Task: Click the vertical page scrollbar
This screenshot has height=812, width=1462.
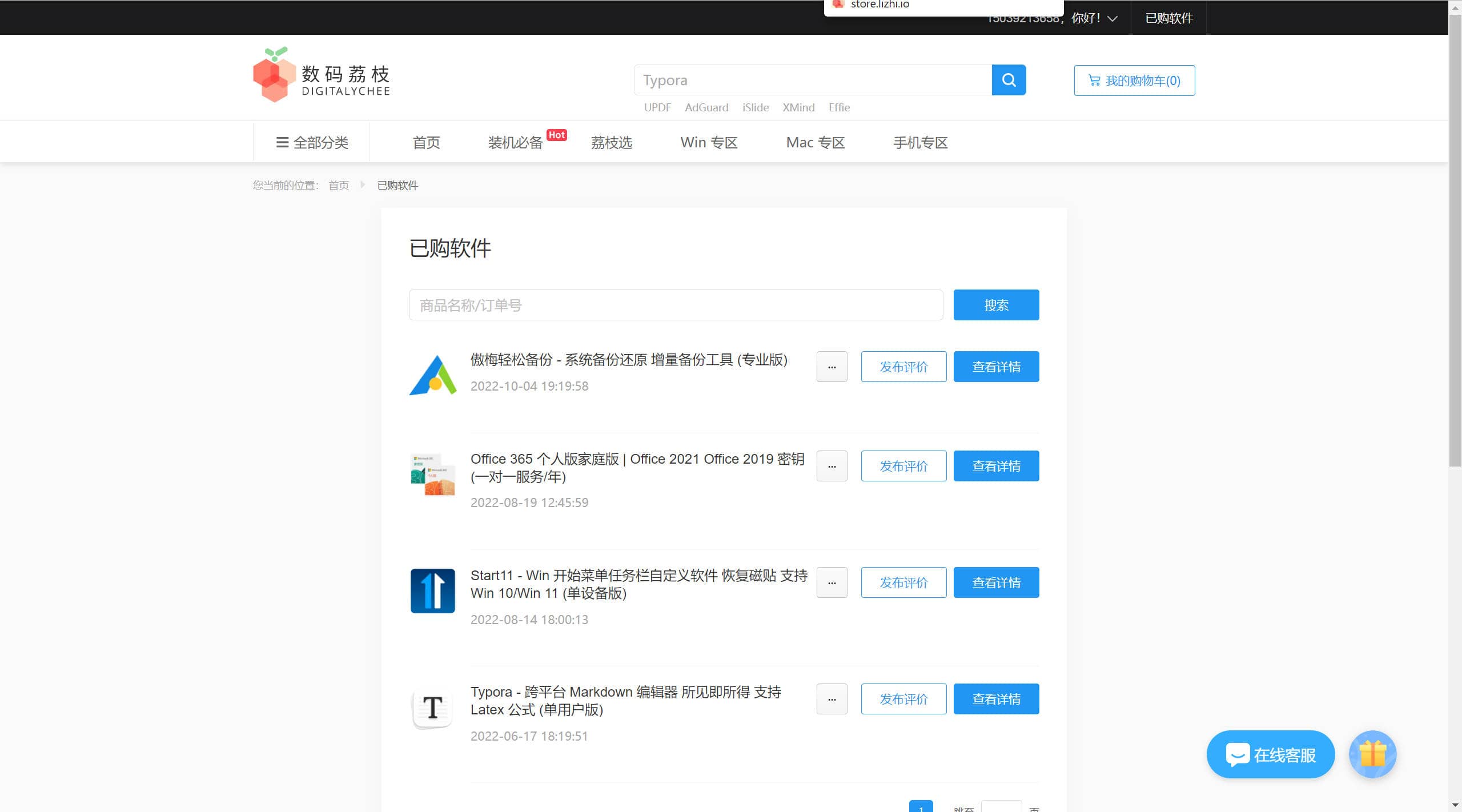Action: point(1455,240)
